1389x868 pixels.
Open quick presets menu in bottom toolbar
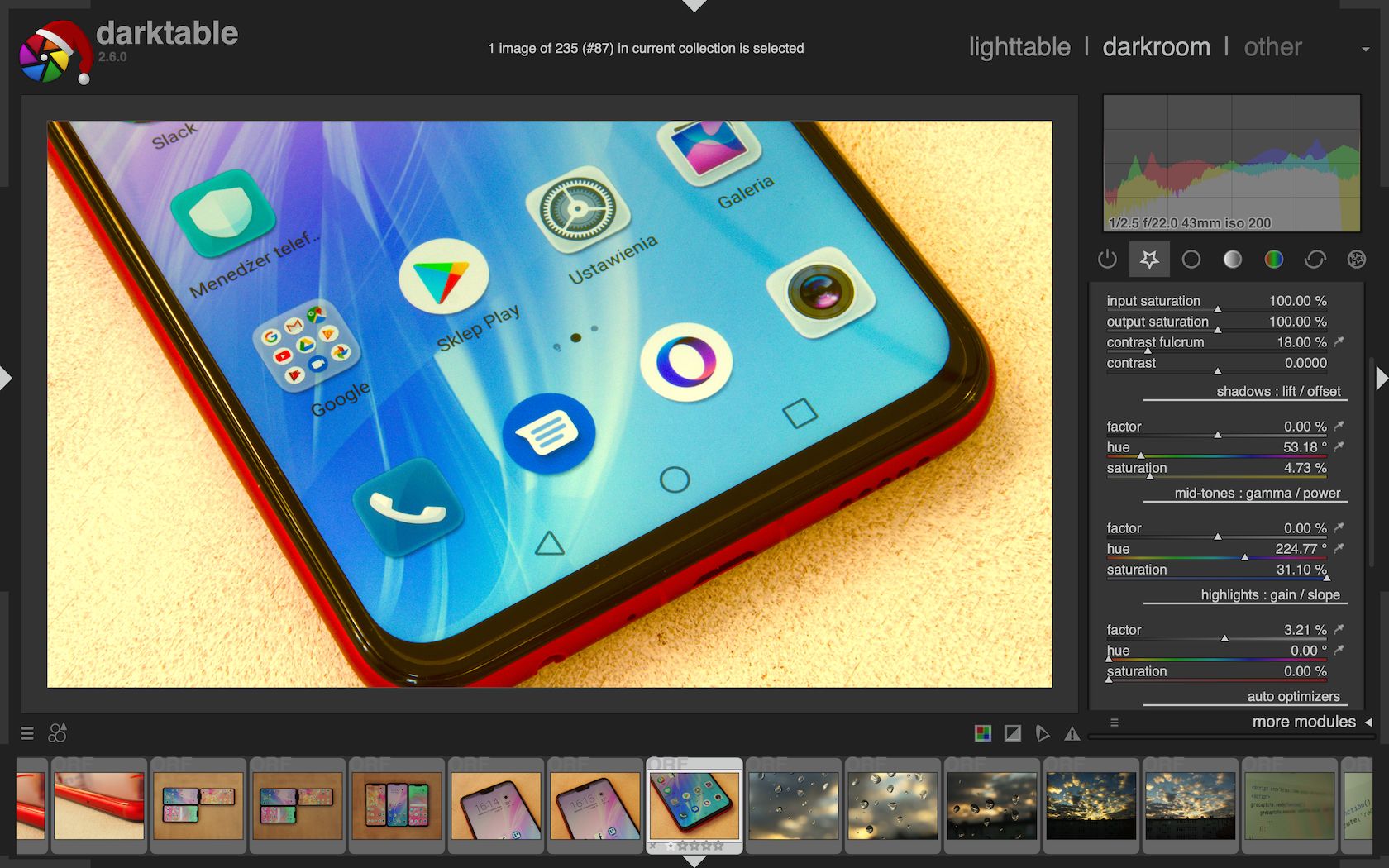click(27, 733)
